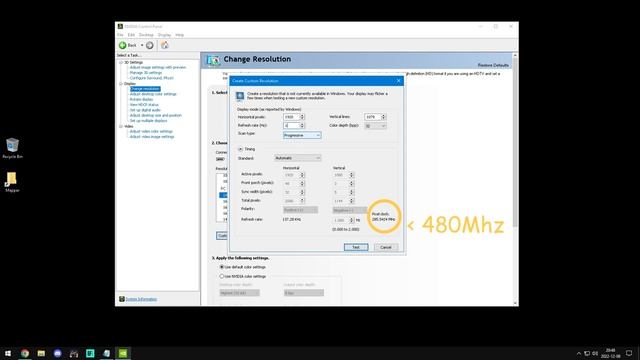Click the Horizontal pixels input field
Screen dimensions: 640x360
(291, 117)
